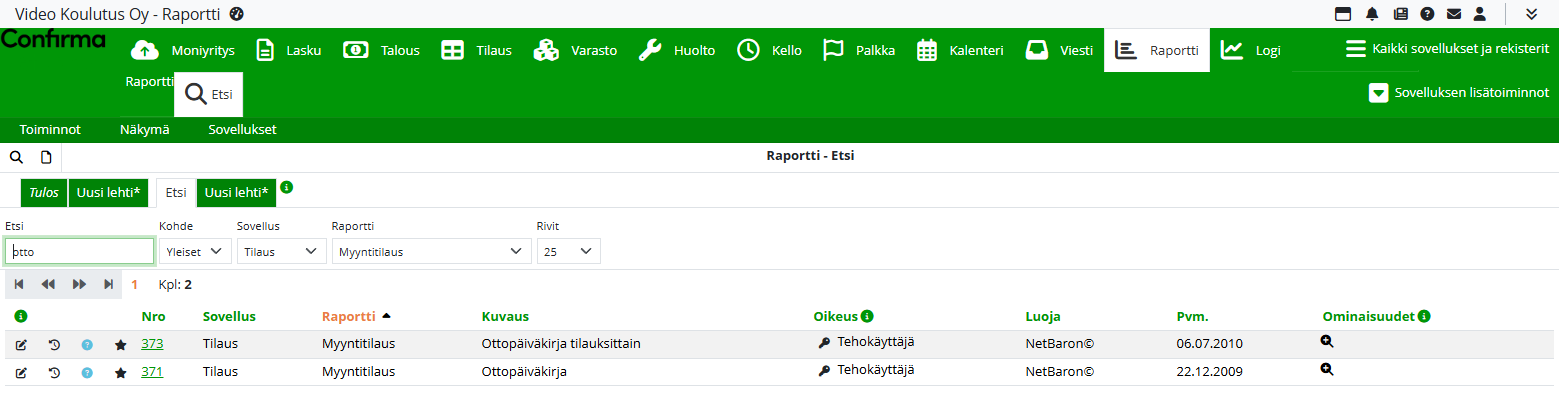Click the Etsi search text field
1559x410 pixels.
(x=80, y=252)
